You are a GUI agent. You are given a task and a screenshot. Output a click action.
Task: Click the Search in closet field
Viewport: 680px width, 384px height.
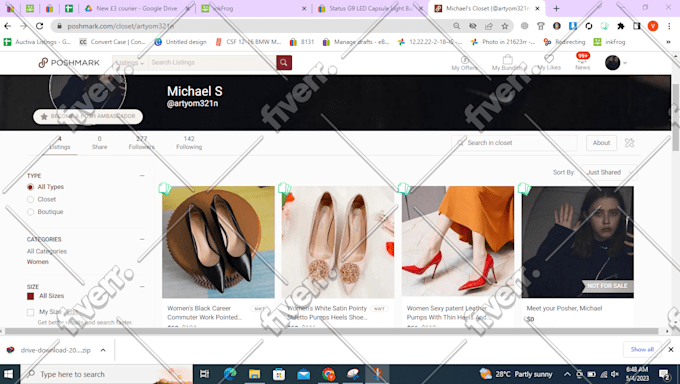point(514,143)
